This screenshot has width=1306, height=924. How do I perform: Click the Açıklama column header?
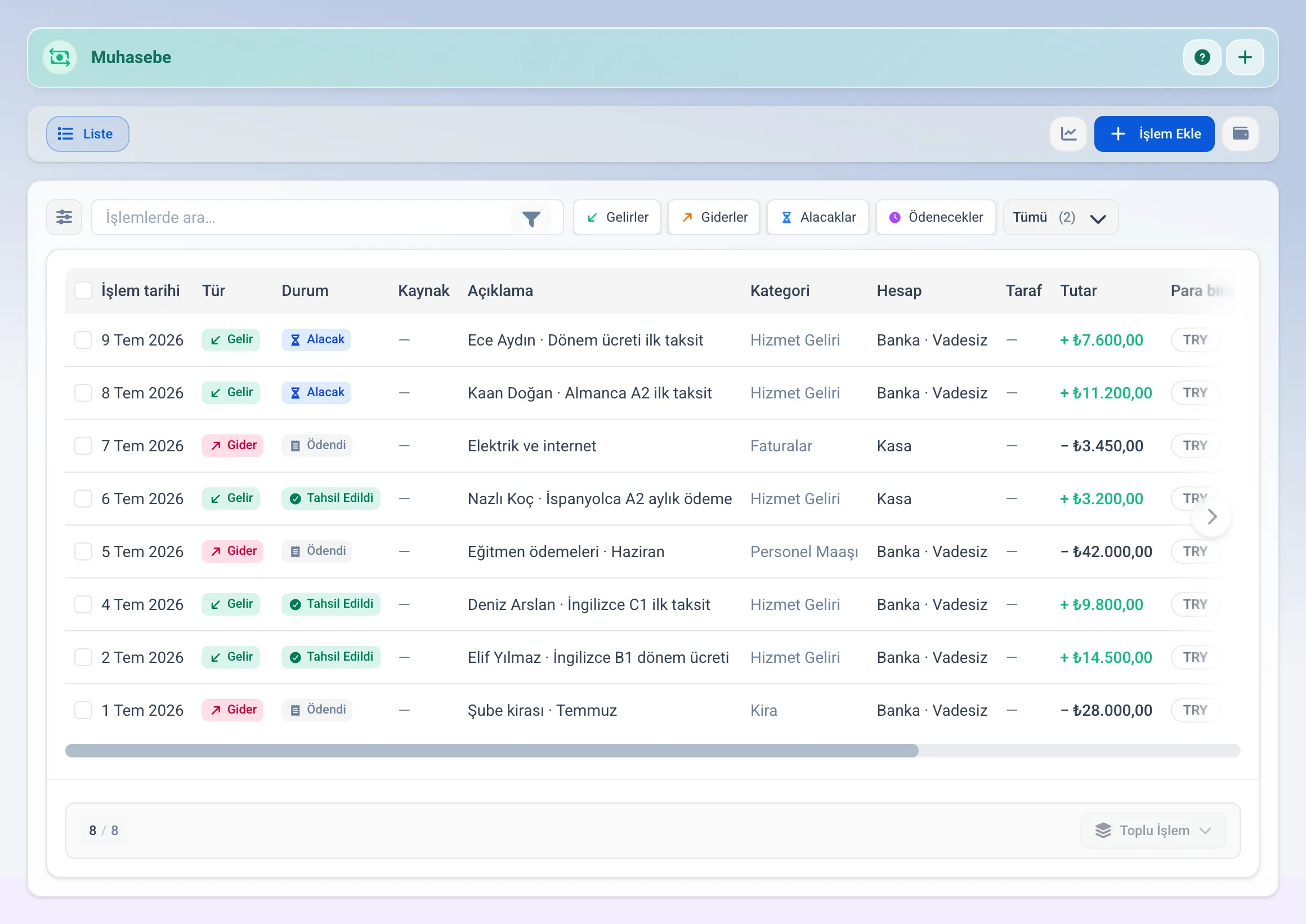500,291
